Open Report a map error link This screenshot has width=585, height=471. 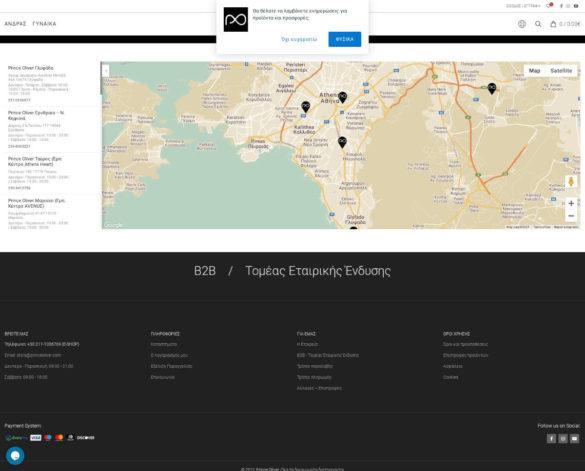566,227
